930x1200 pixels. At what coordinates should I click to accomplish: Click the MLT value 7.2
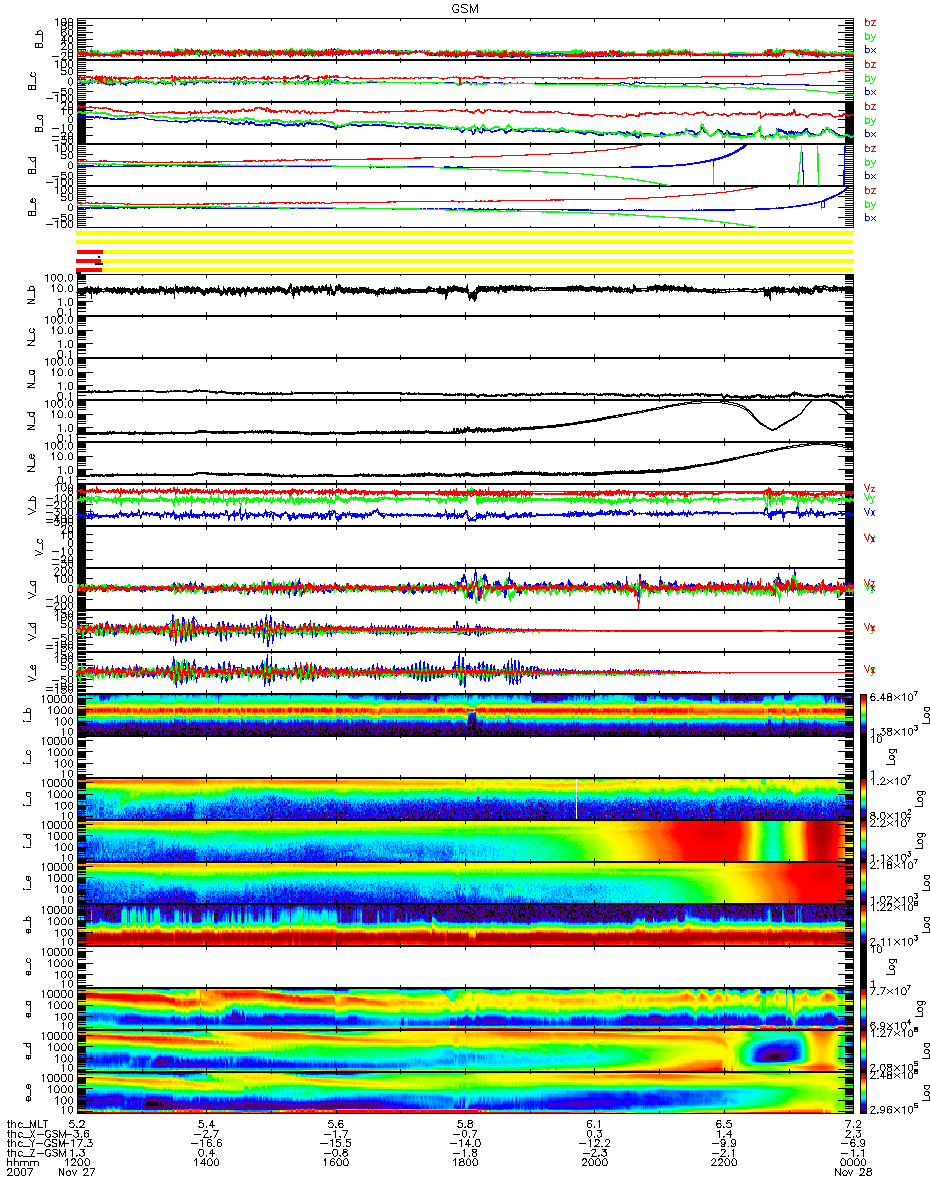pos(853,1125)
